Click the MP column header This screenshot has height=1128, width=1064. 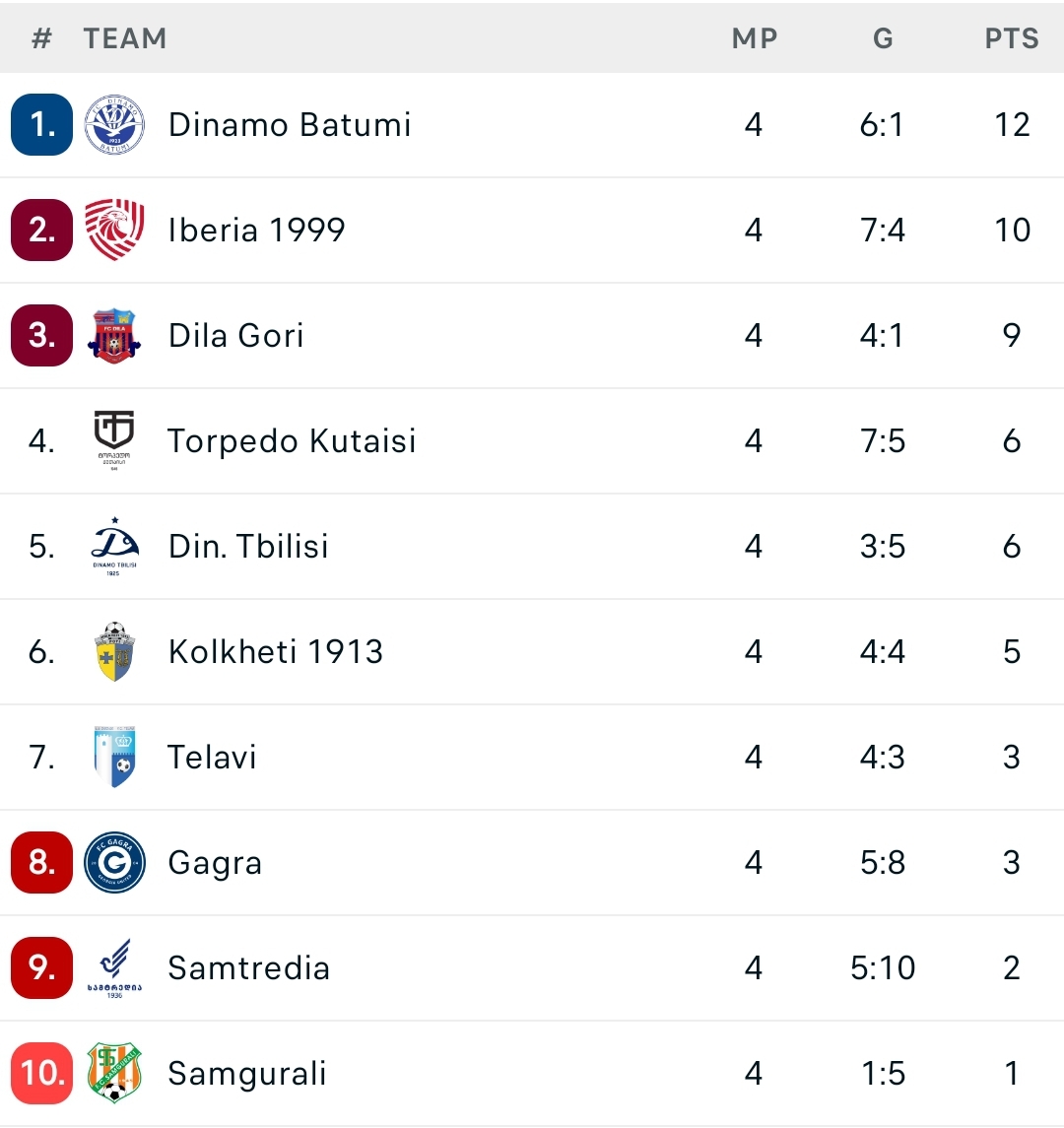[x=755, y=38]
